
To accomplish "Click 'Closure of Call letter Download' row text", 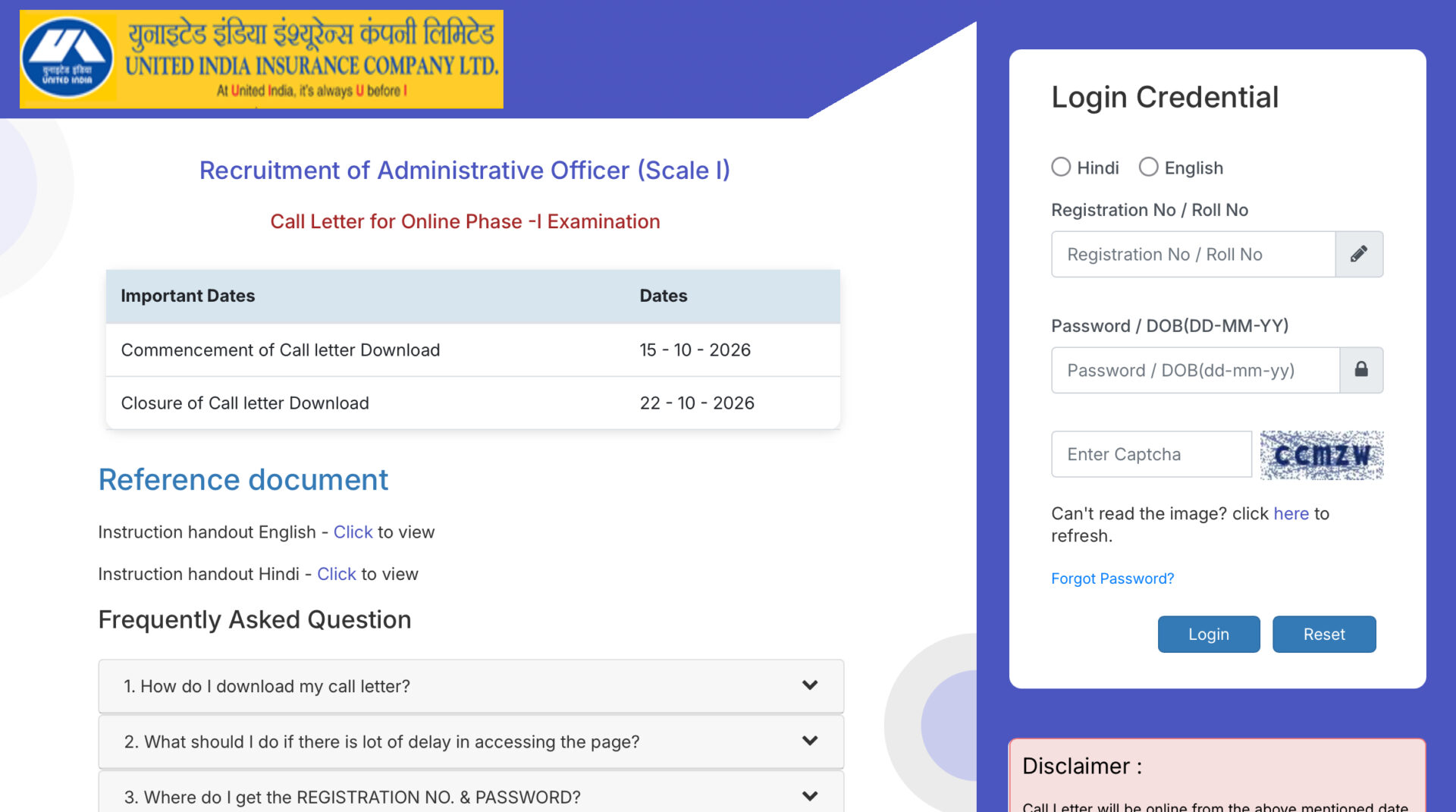I will (245, 403).
